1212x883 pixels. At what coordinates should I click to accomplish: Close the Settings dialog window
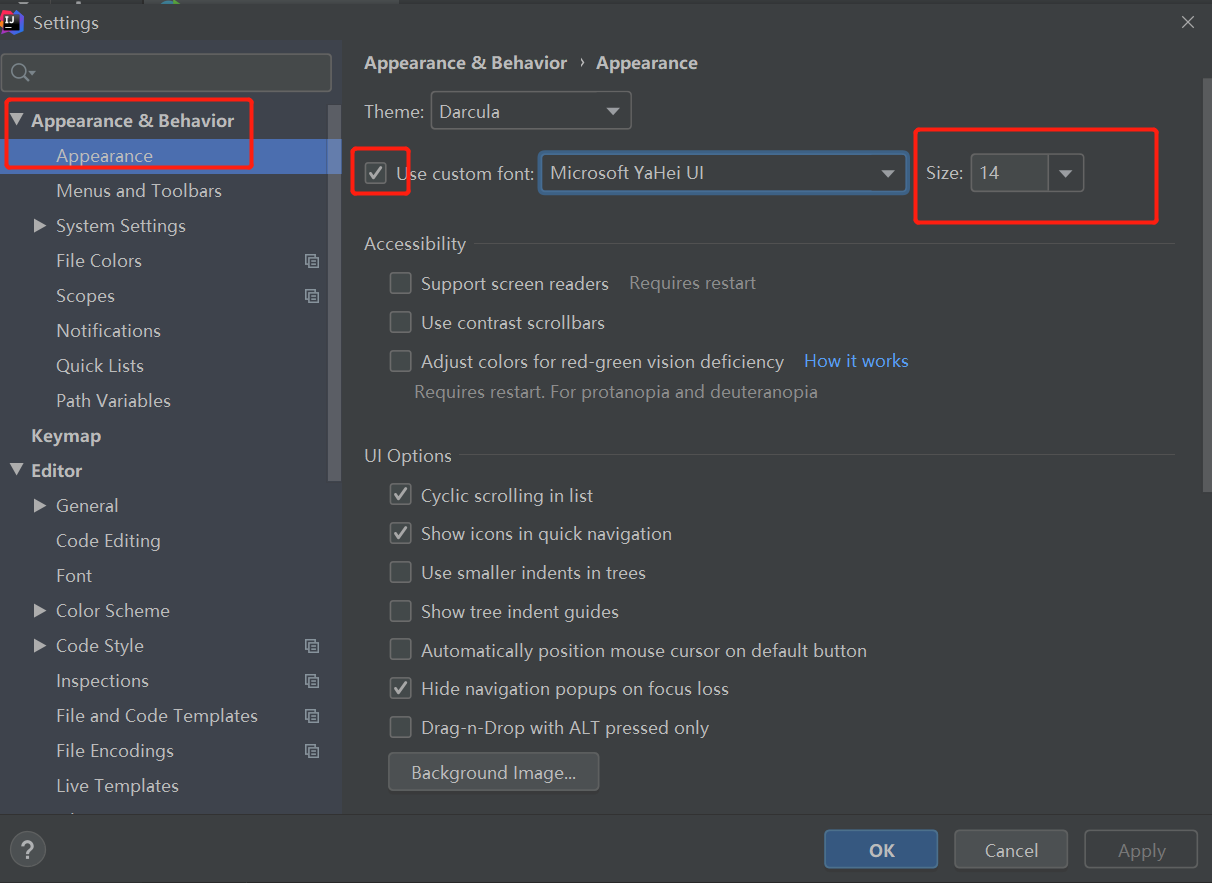pyautogui.click(x=1187, y=22)
